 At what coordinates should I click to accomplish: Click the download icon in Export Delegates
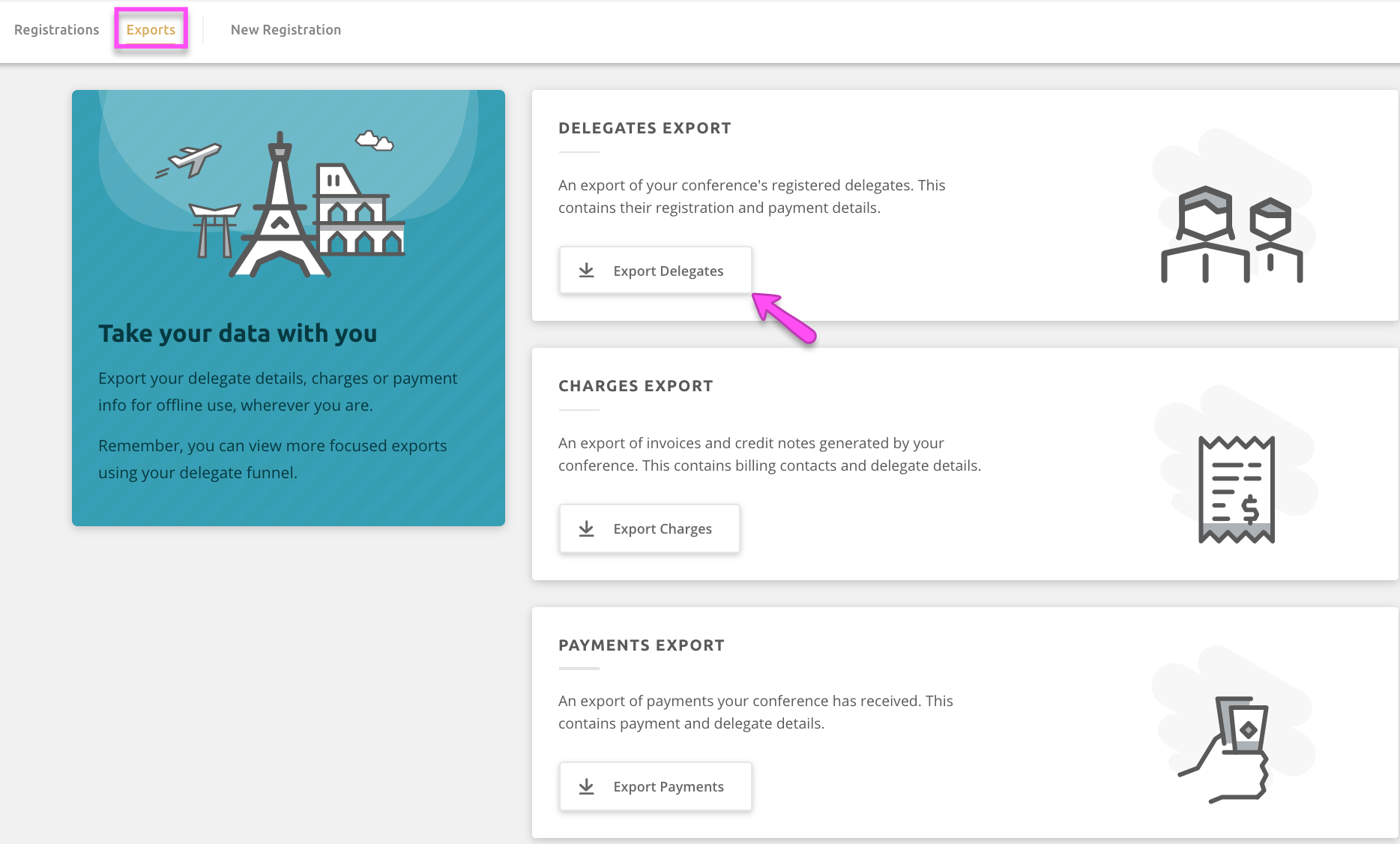[x=587, y=271]
